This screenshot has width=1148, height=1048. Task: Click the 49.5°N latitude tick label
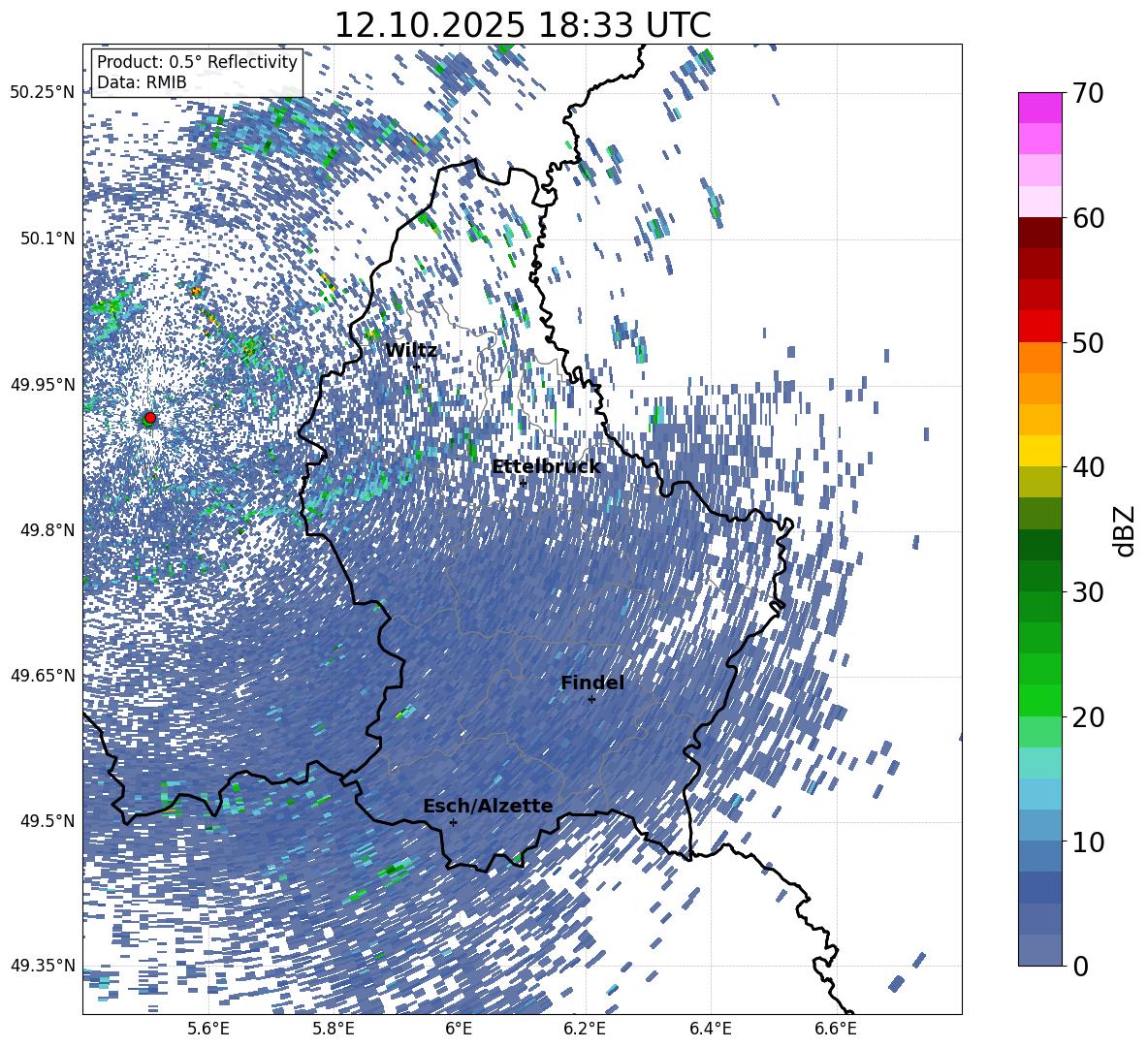(47, 821)
